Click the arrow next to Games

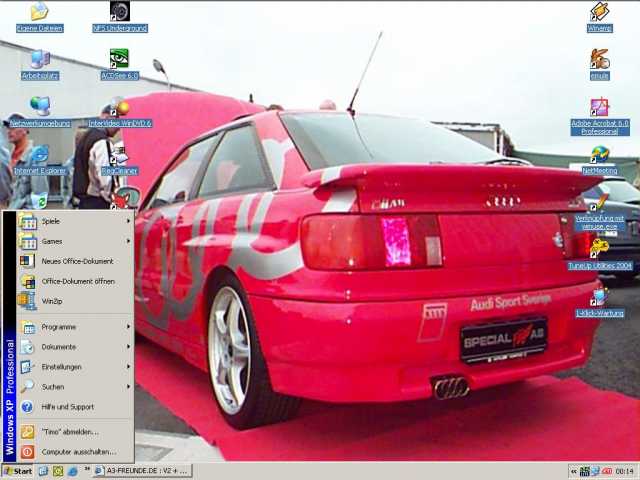[x=128, y=241]
